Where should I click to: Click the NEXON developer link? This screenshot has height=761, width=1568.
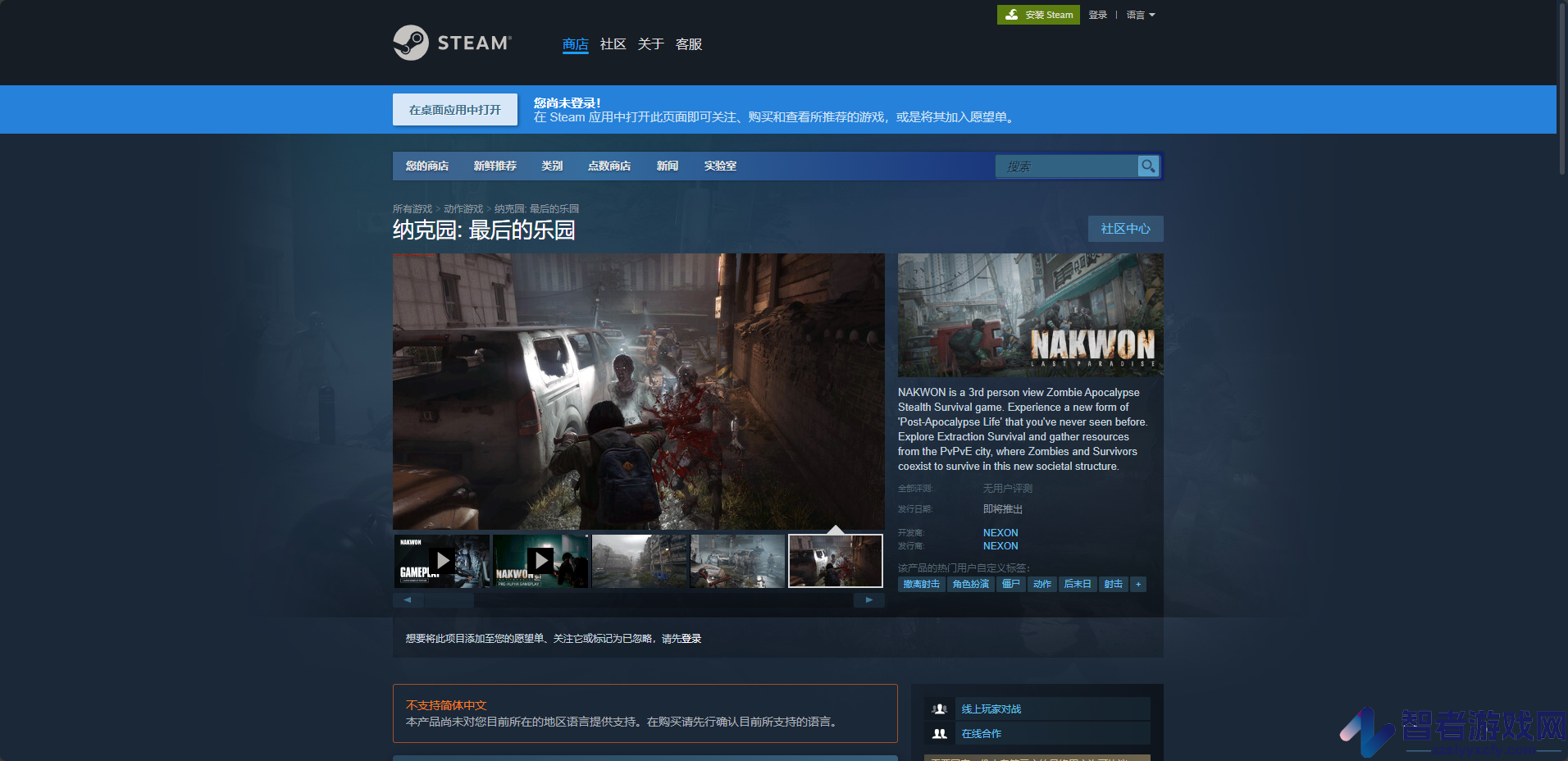1001,533
